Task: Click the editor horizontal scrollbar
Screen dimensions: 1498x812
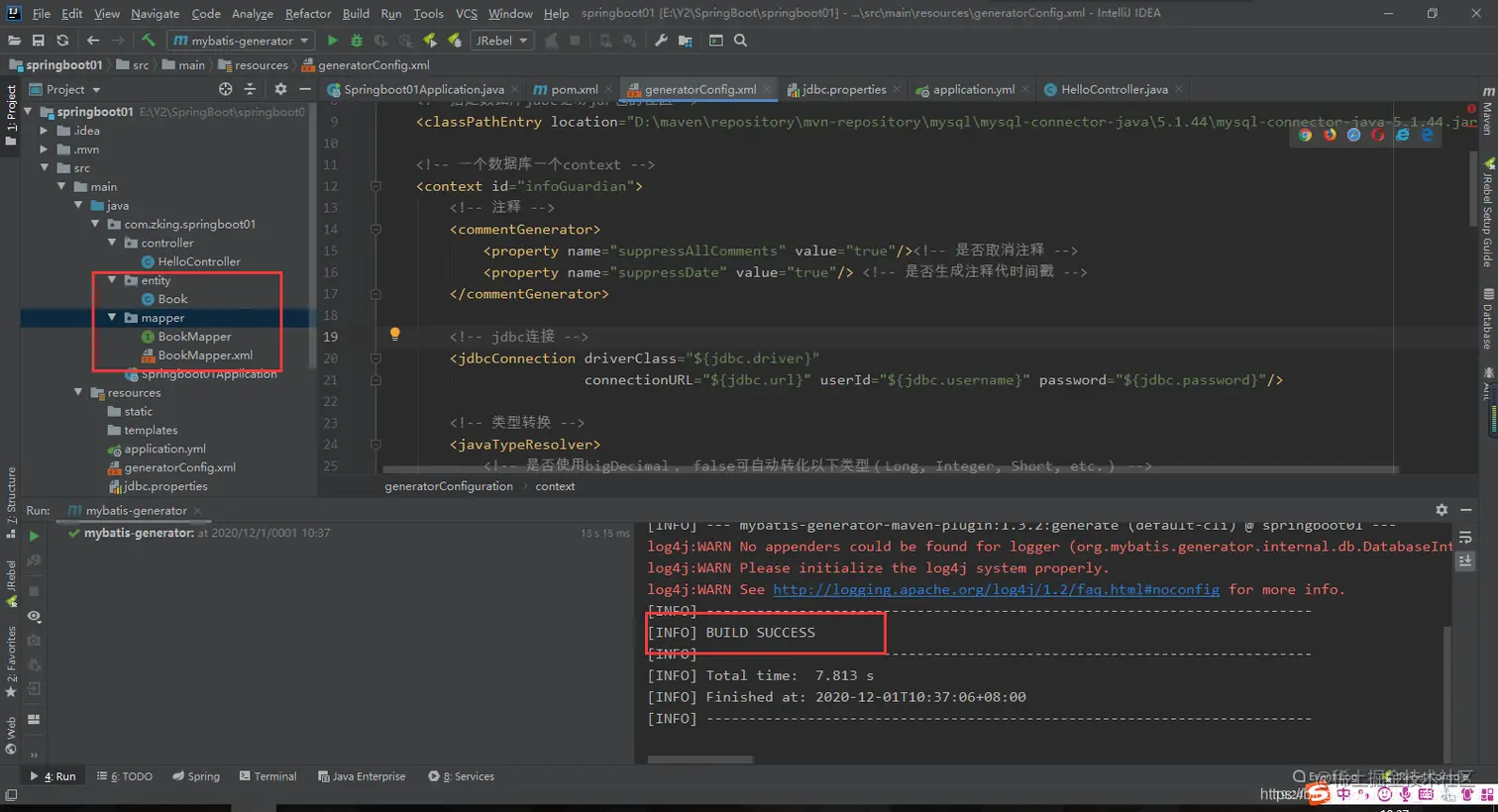Action: coord(890,469)
